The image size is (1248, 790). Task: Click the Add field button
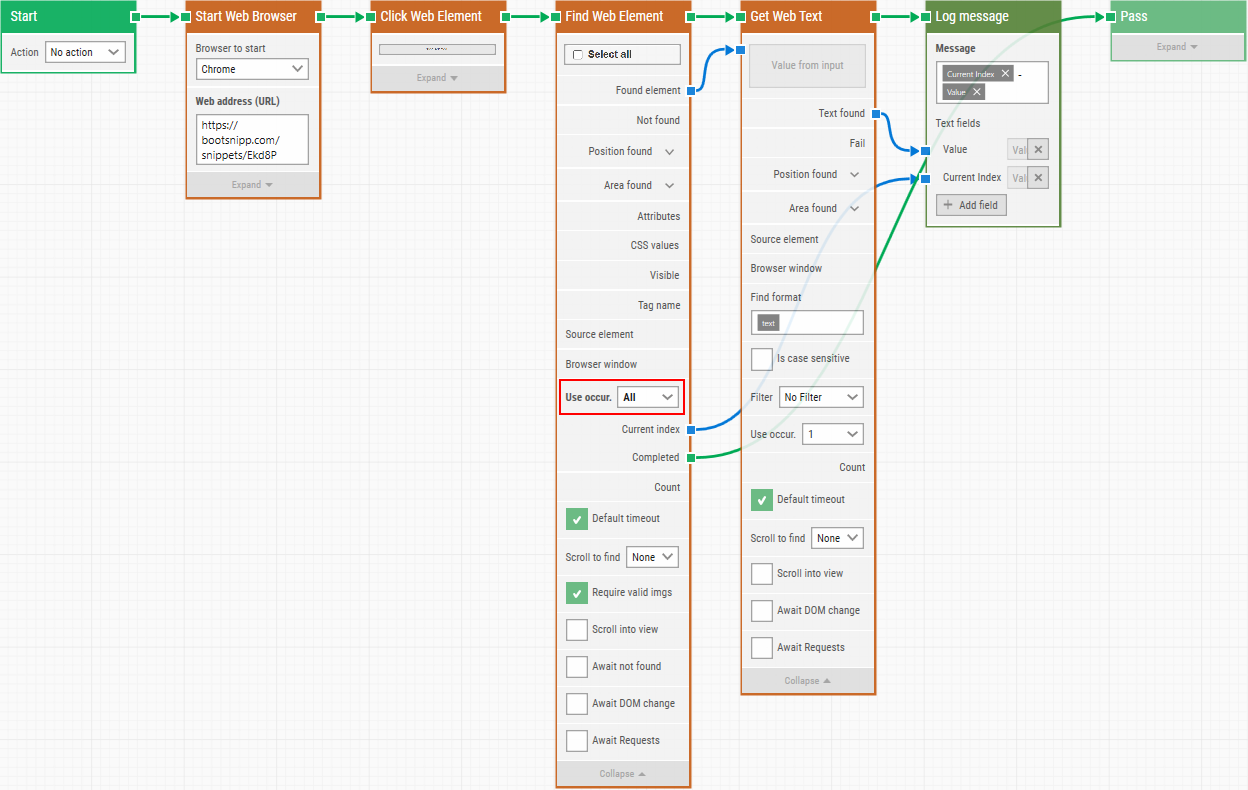pos(971,205)
